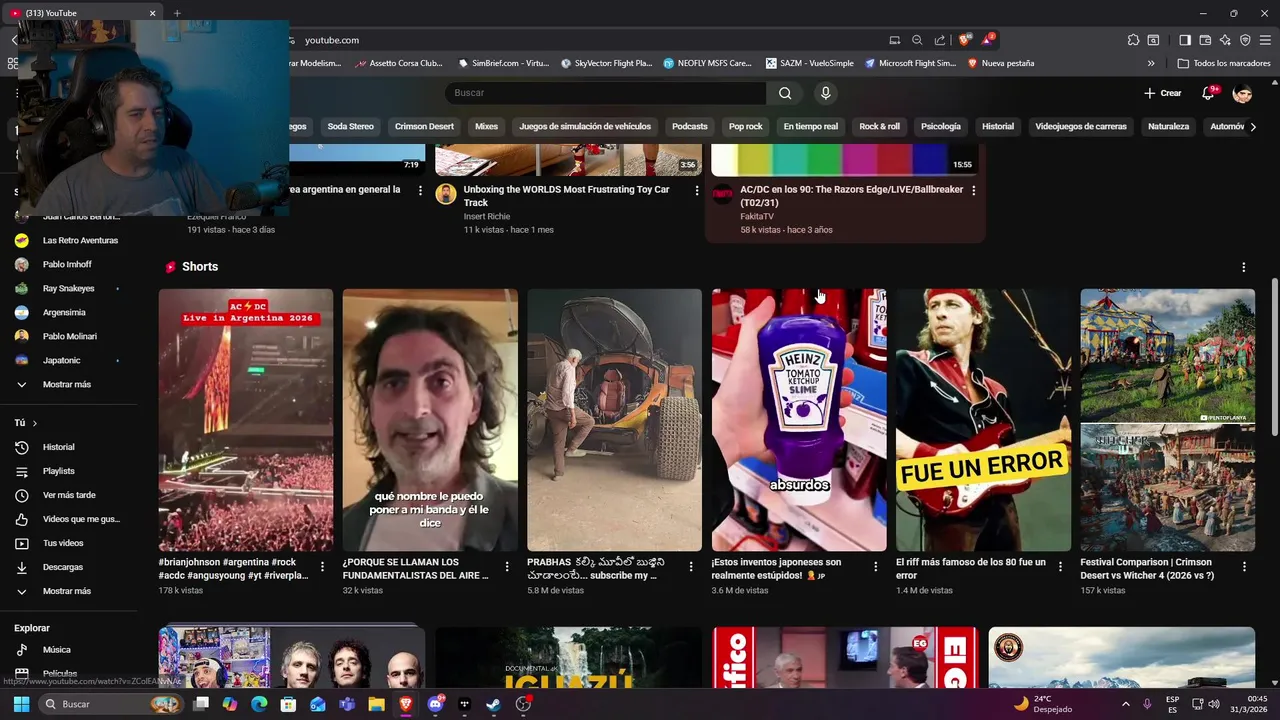Select the Mixes filter chip
Screen dimensions: 1280x720
pos(486,127)
